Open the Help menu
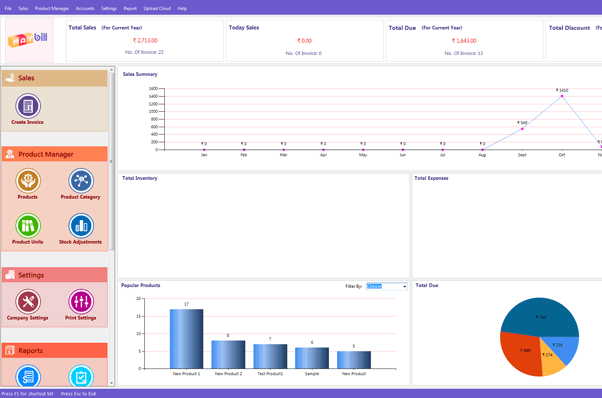Image resolution: width=602 pixels, height=398 pixels. click(182, 8)
